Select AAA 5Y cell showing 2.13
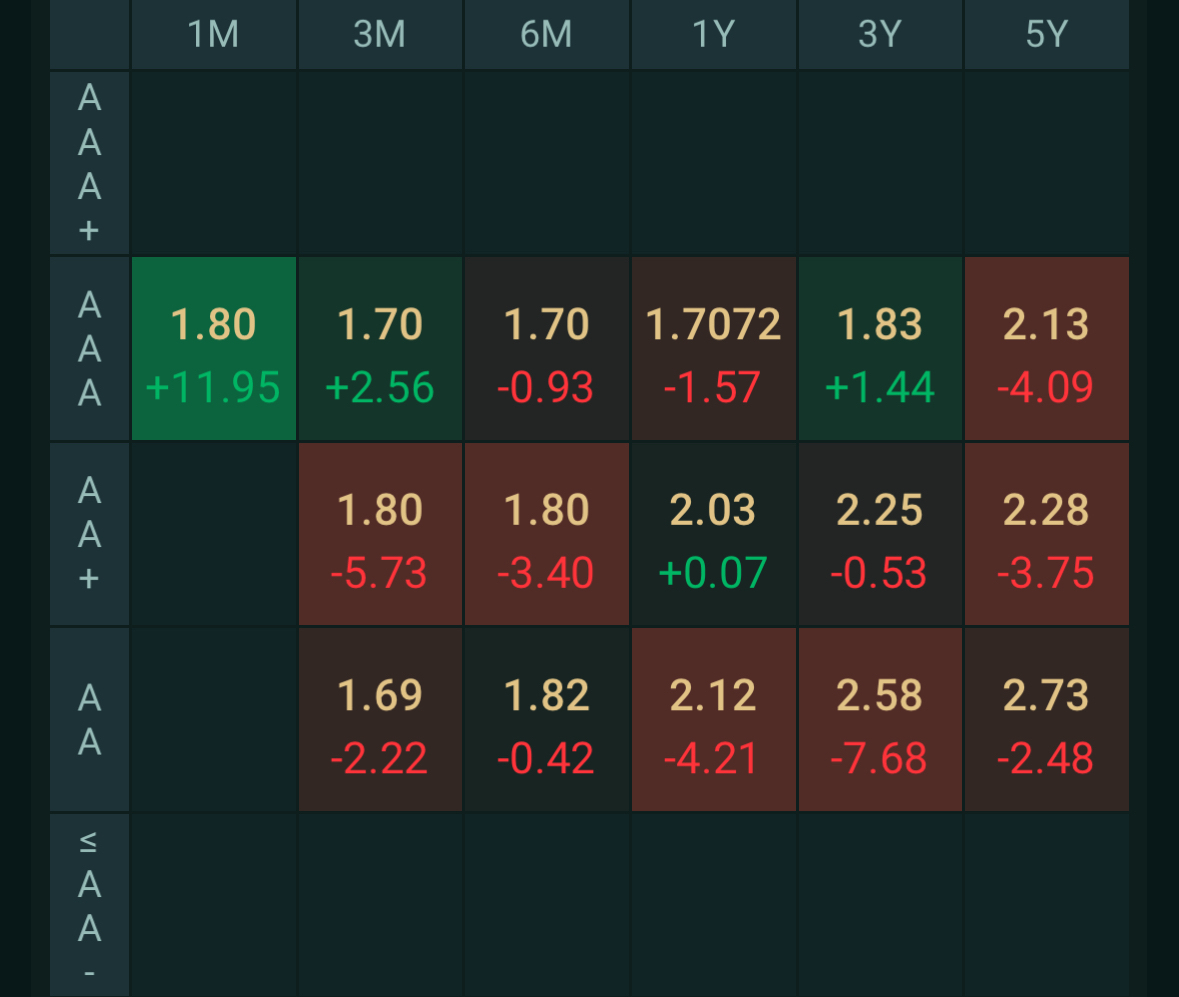Image resolution: width=1179 pixels, height=997 pixels. (1046, 349)
